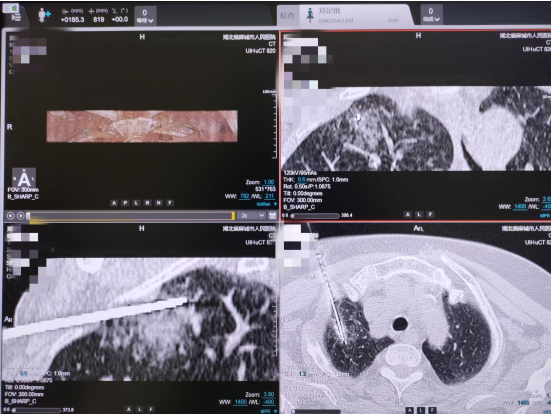Screen dimensions: 551x414
Task: Click the orientation cube showing letter A
Action: pyautogui.click(x=24, y=178)
